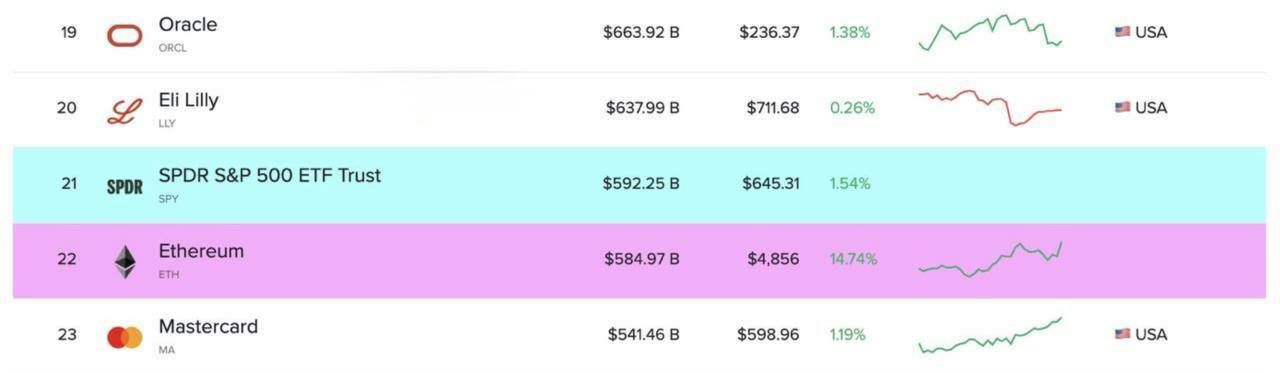
Task: Click Ethereum's green sparkline chart
Action: coord(990,259)
